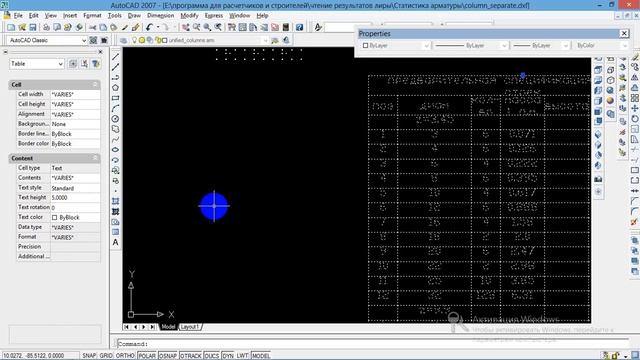
Task: Click the Text rotation value field
Action: click(75, 207)
